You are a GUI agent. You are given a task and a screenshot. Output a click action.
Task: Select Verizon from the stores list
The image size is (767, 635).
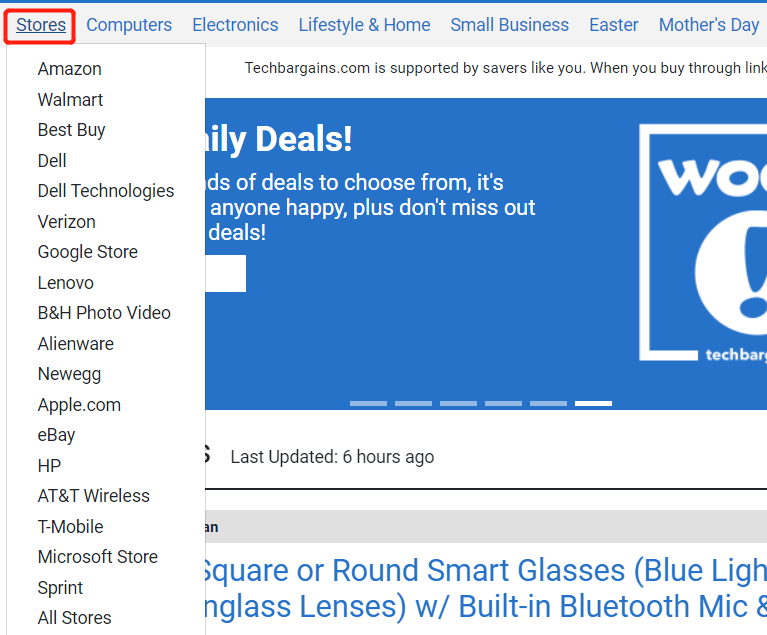click(x=67, y=222)
